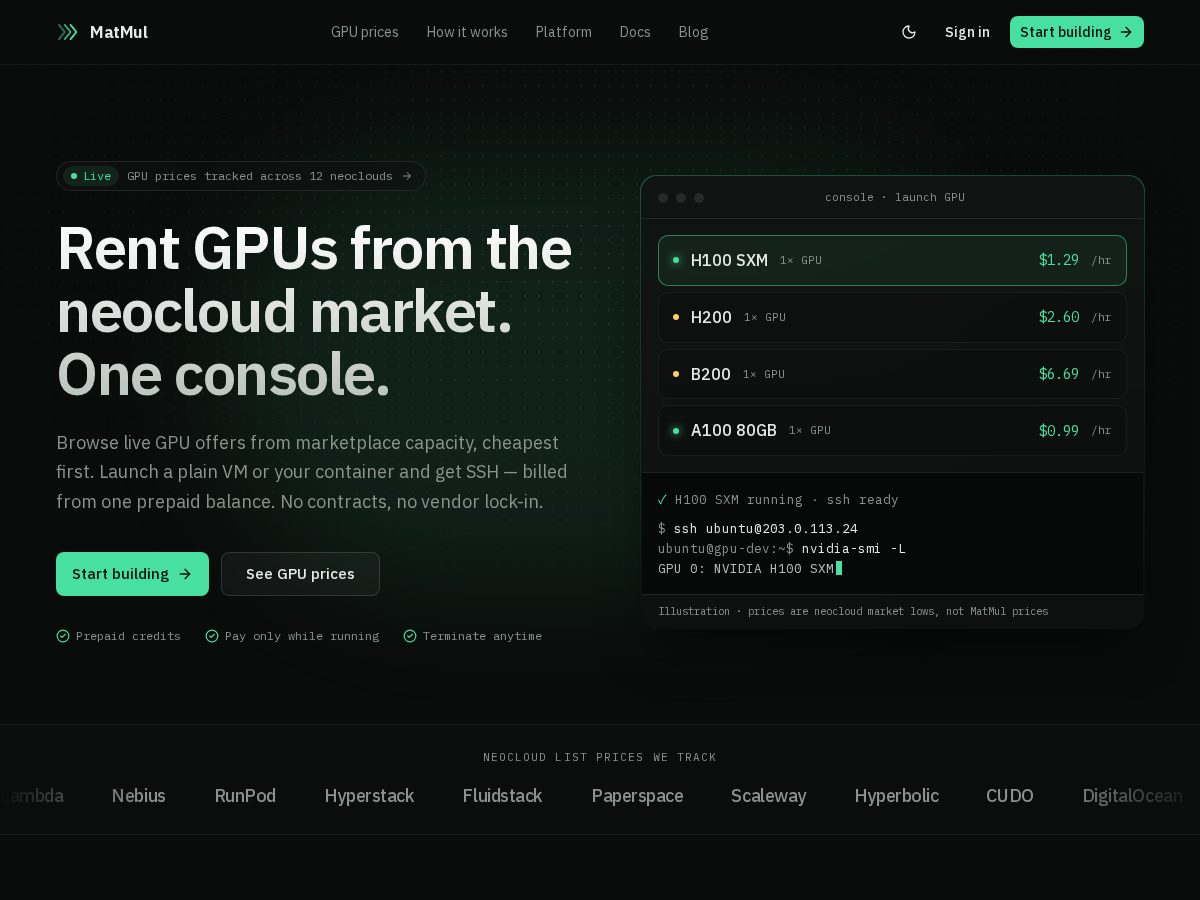1200x900 pixels.
Task: Click the arrow icon in hero Start building
Action: 185,574
